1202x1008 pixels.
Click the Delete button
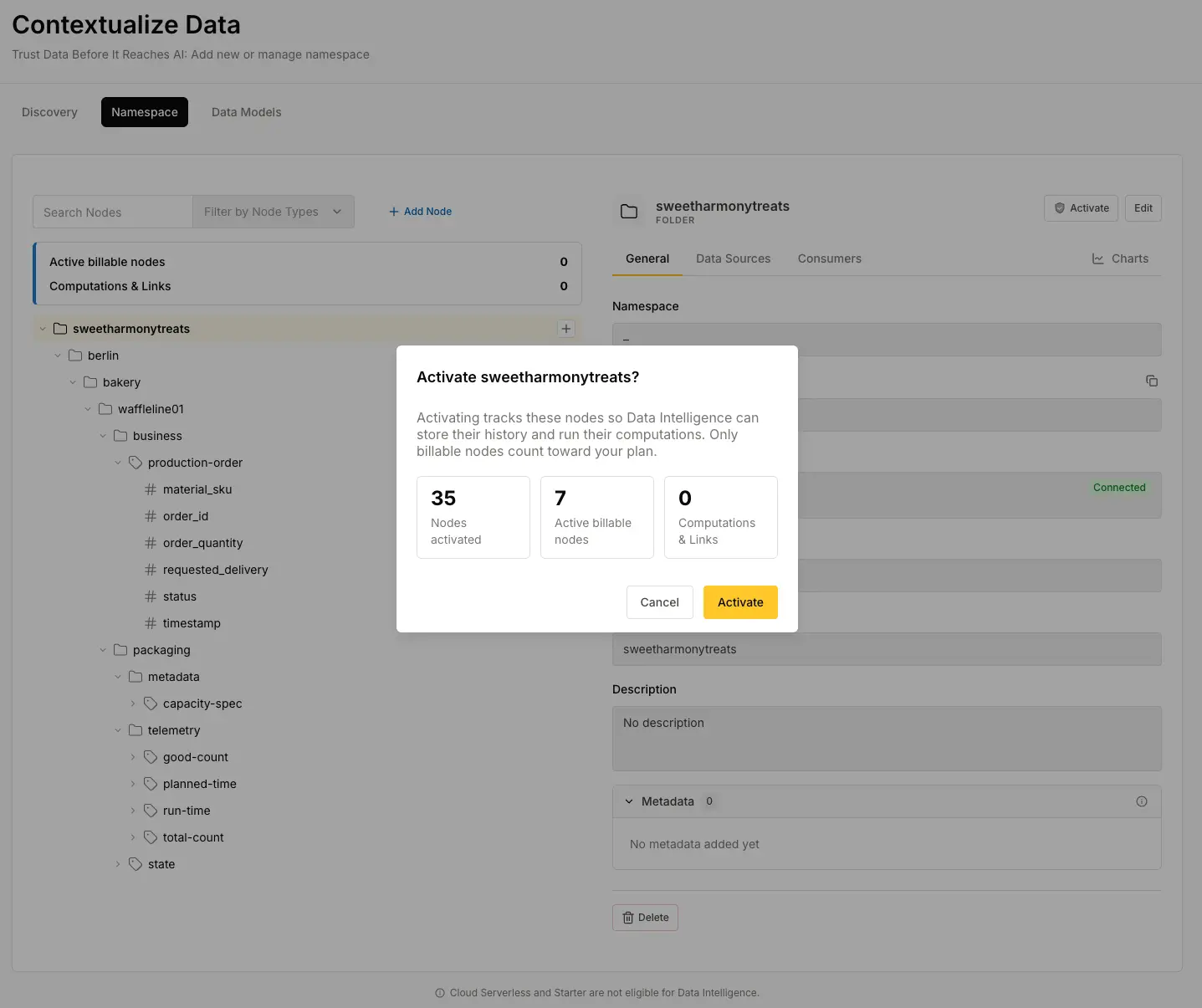645,918
